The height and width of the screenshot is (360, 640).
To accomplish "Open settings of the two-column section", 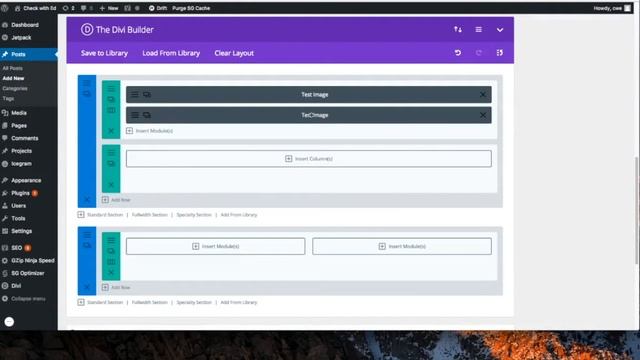I will click(x=87, y=235).
